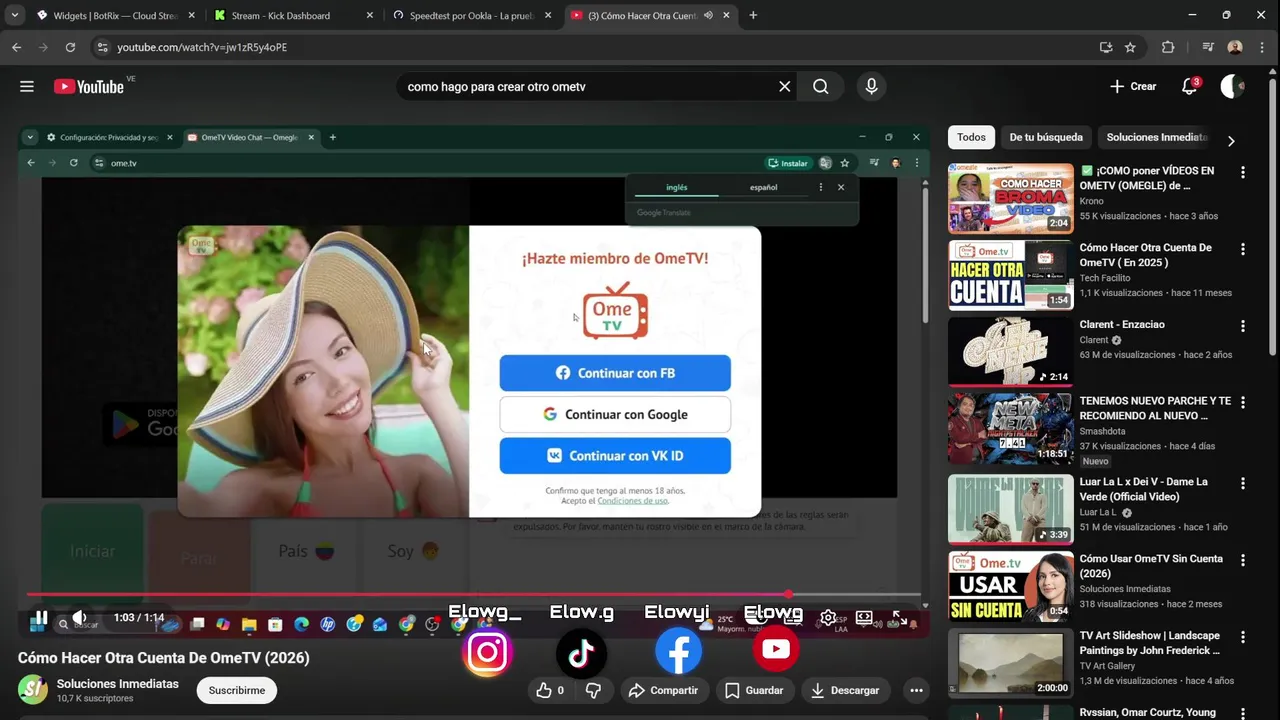Go to the YouTube home logo
The image size is (1280, 720).
89,87
